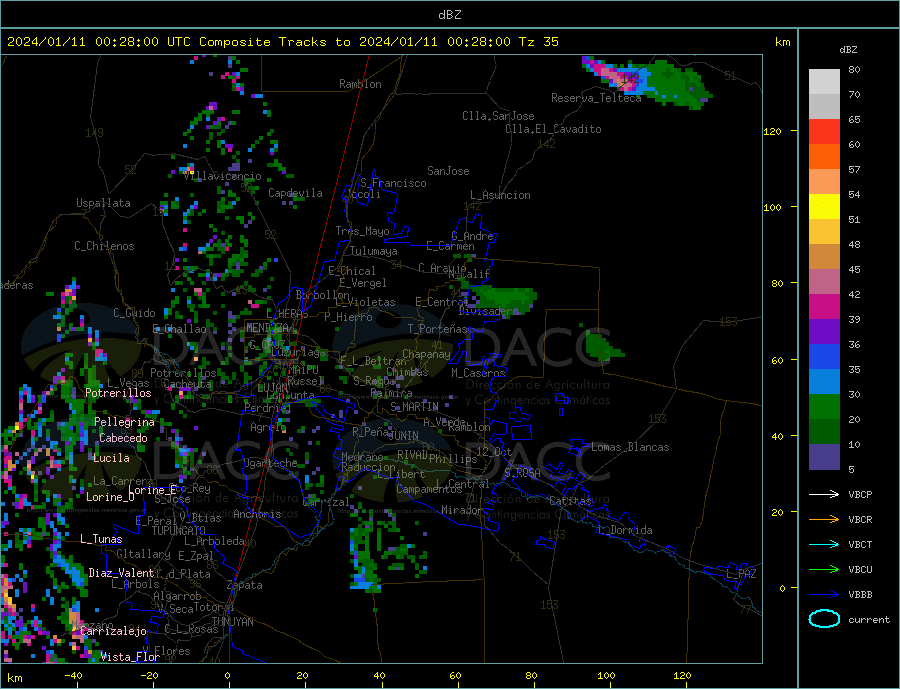Screen dimensions: 900x689
Task: Click the cyan VBCT arrow in legend
Action: pyautogui.click(x=824, y=544)
